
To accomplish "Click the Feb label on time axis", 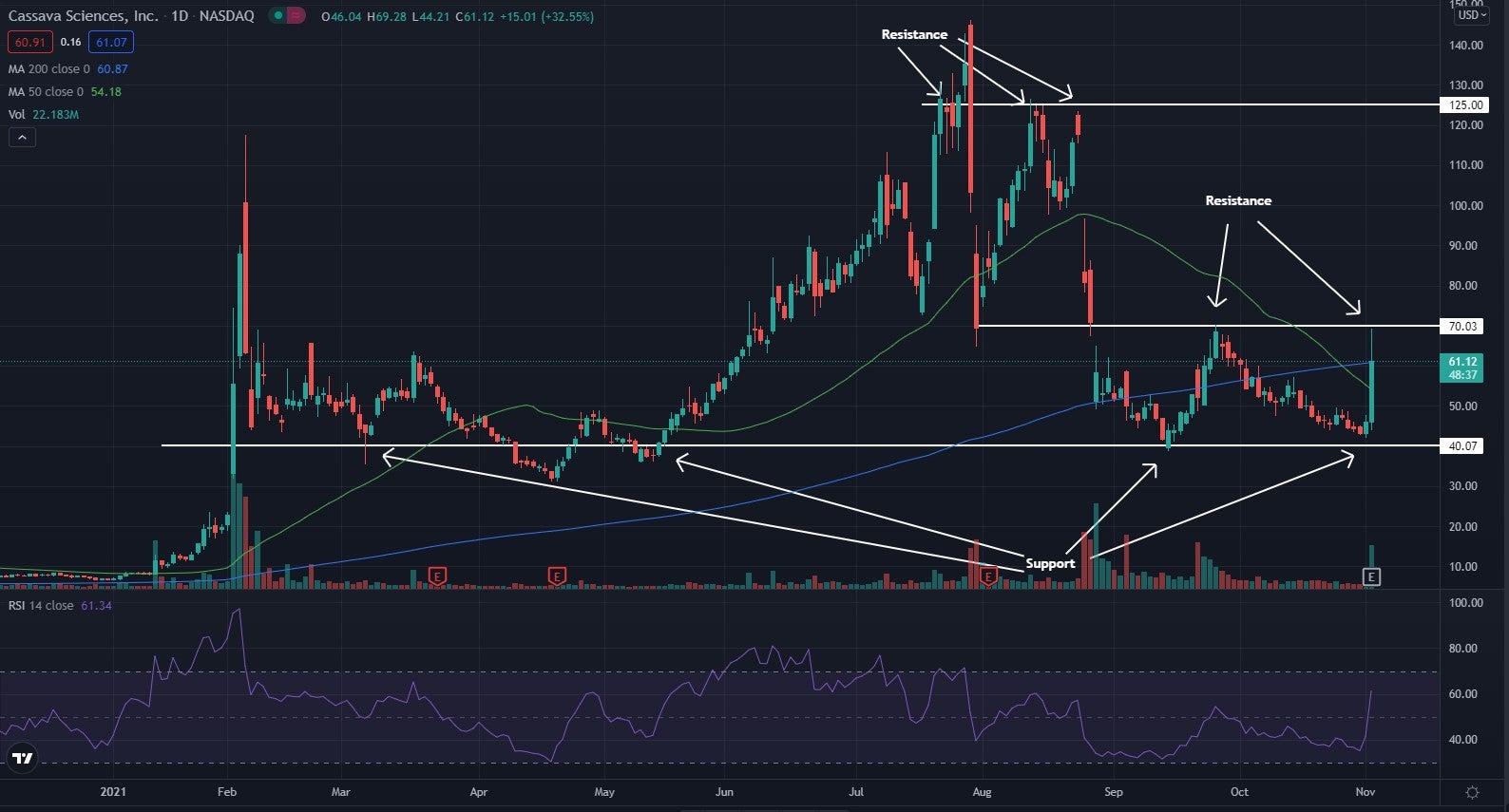I will point(226,792).
